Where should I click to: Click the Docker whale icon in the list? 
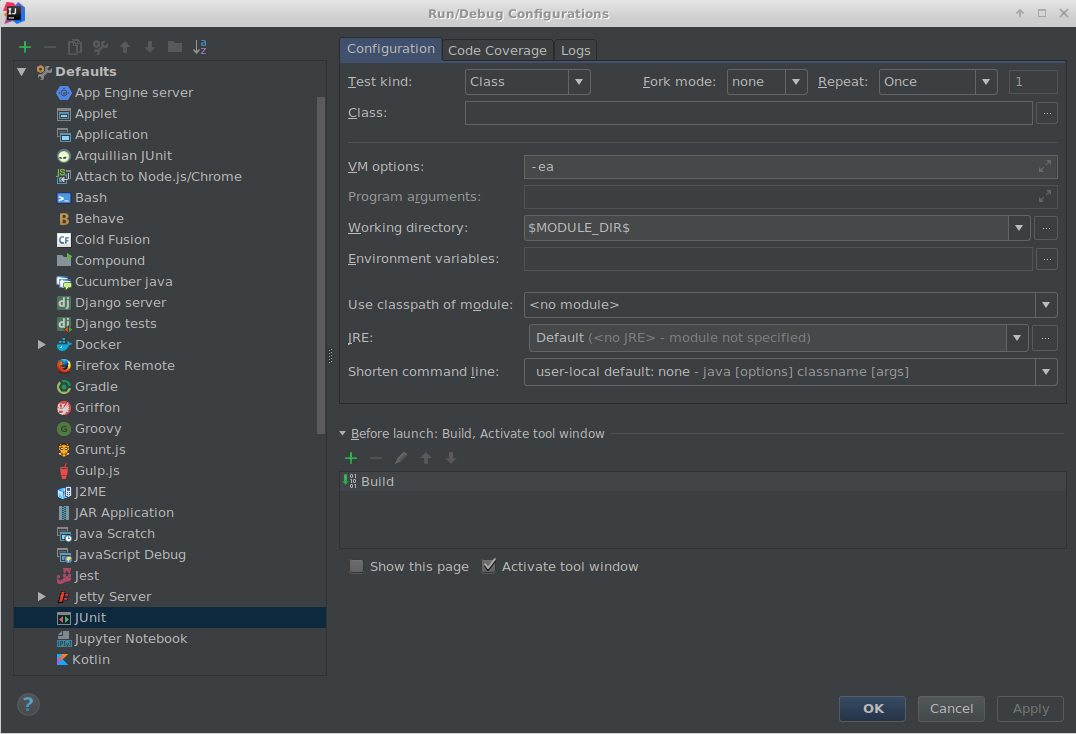click(x=64, y=344)
